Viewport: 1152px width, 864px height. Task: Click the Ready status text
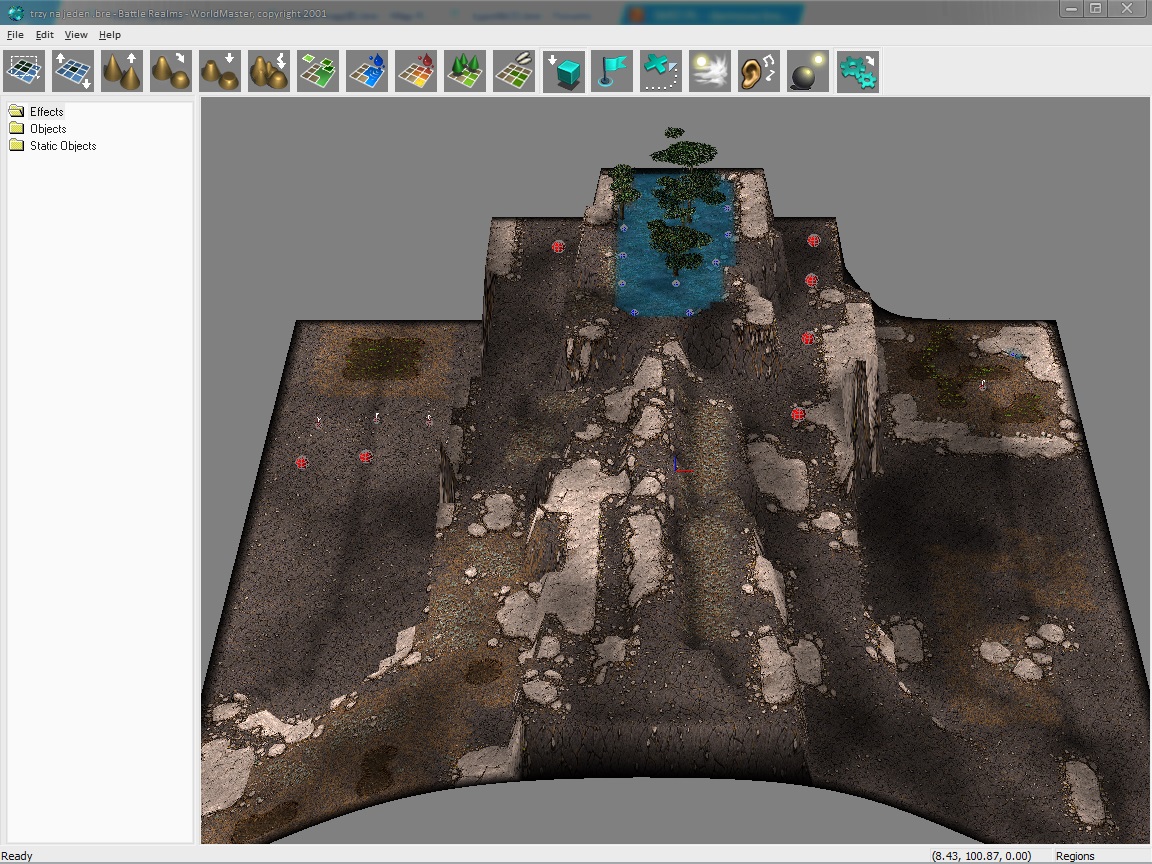tap(17, 856)
